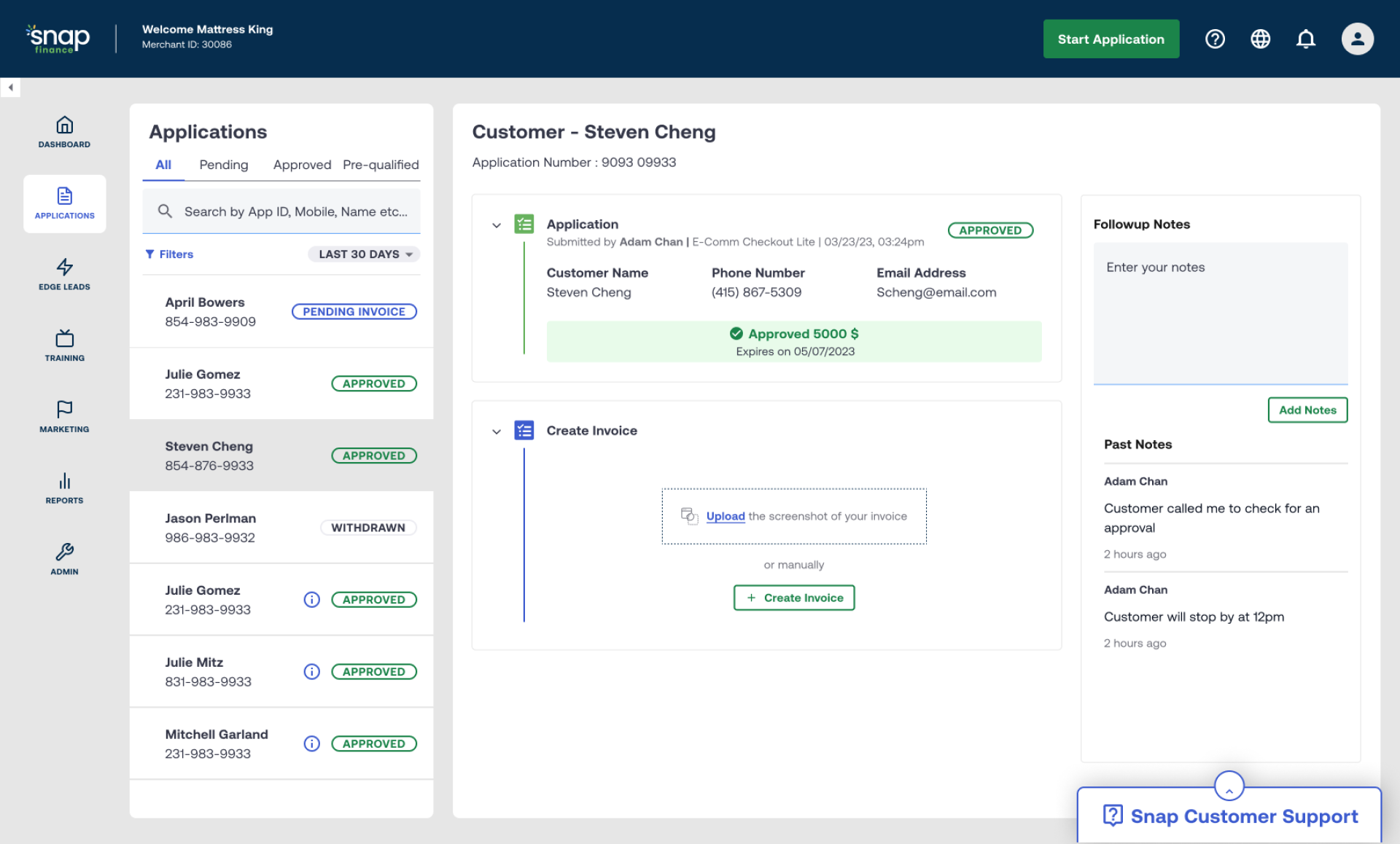Click the info icon beside Mitchell Garland

point(311,743)
